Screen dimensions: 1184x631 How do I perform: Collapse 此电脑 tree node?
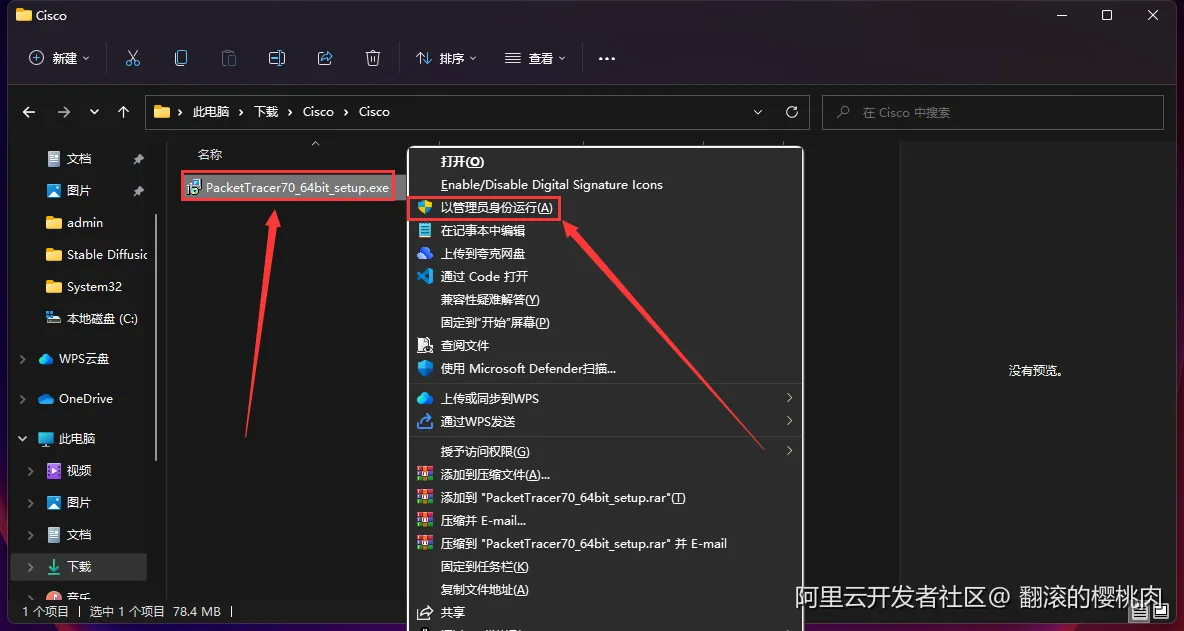[x=23, y=439]
